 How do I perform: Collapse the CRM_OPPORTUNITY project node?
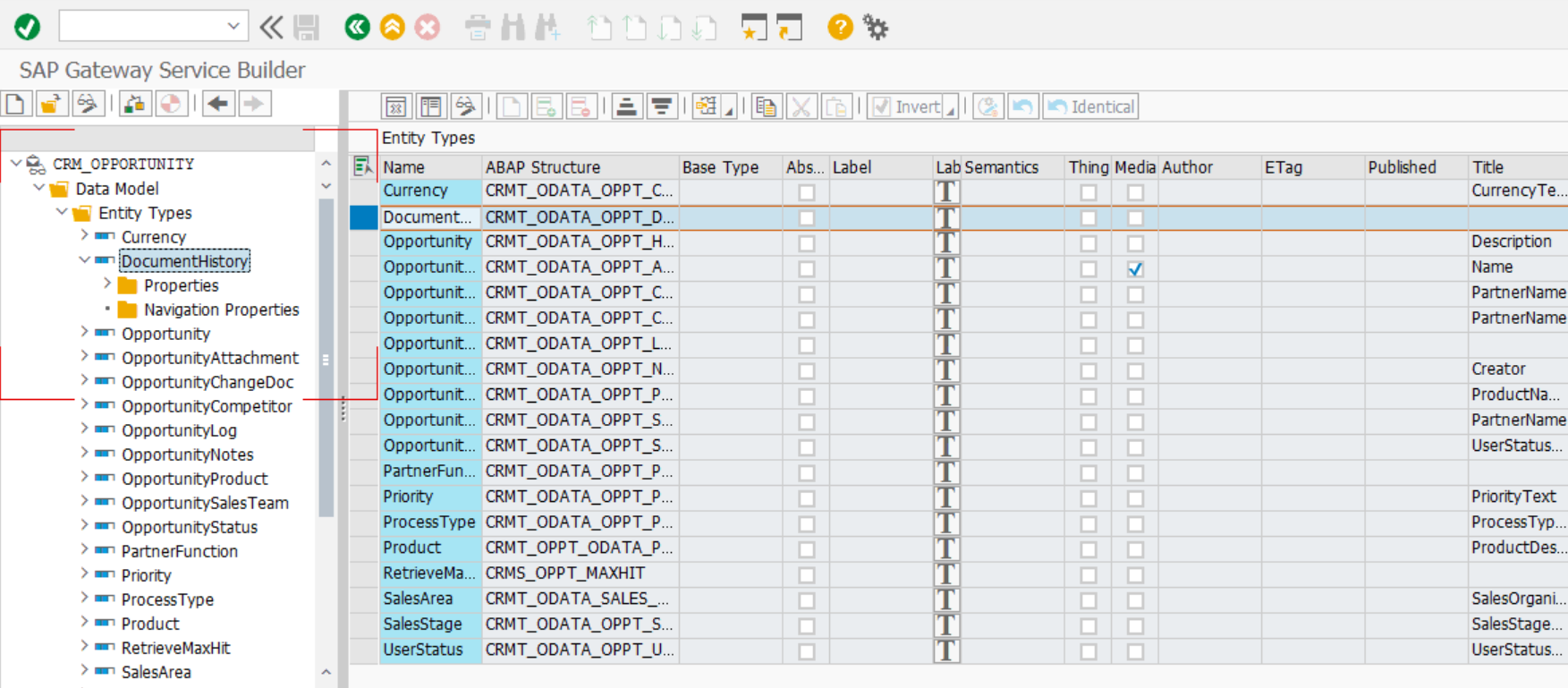(x=15, y=164)
